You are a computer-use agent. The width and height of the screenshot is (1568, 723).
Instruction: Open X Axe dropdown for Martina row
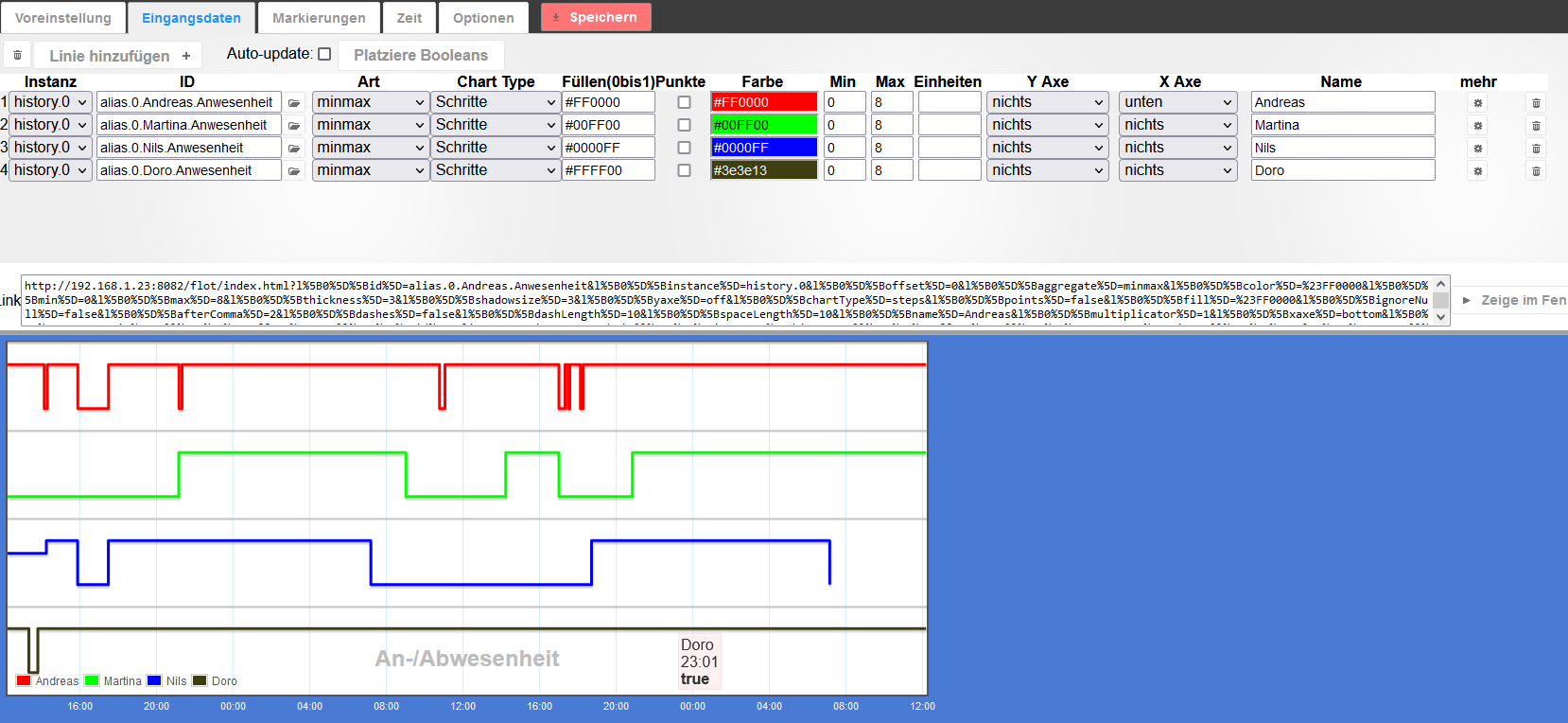click(1178, 125)
